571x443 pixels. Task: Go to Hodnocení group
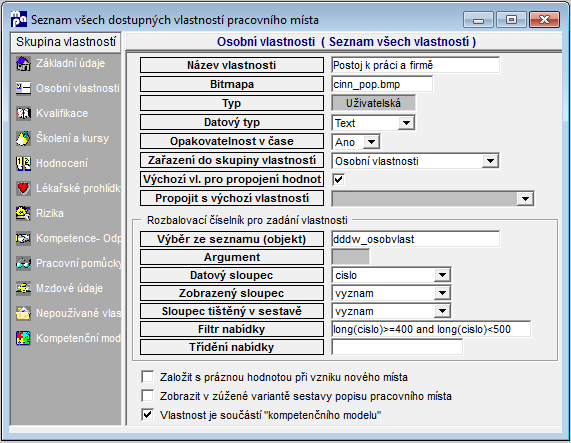click(62, 163)
